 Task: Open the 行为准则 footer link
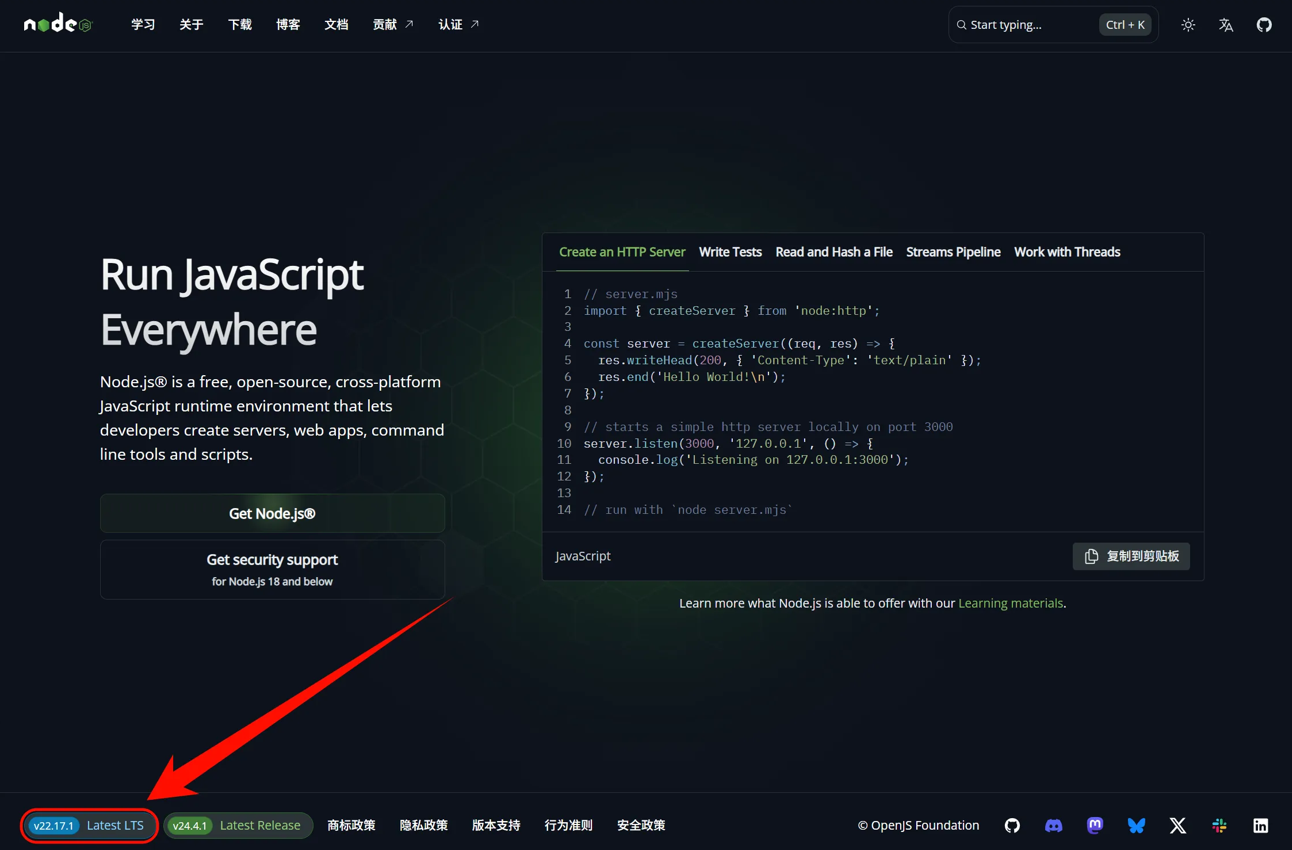tap(568, 825)
